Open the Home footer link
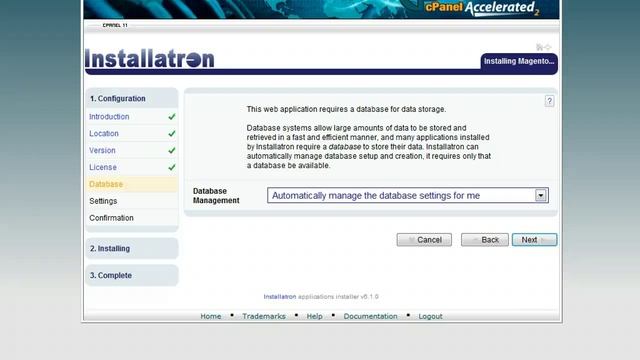 point(211,316)
